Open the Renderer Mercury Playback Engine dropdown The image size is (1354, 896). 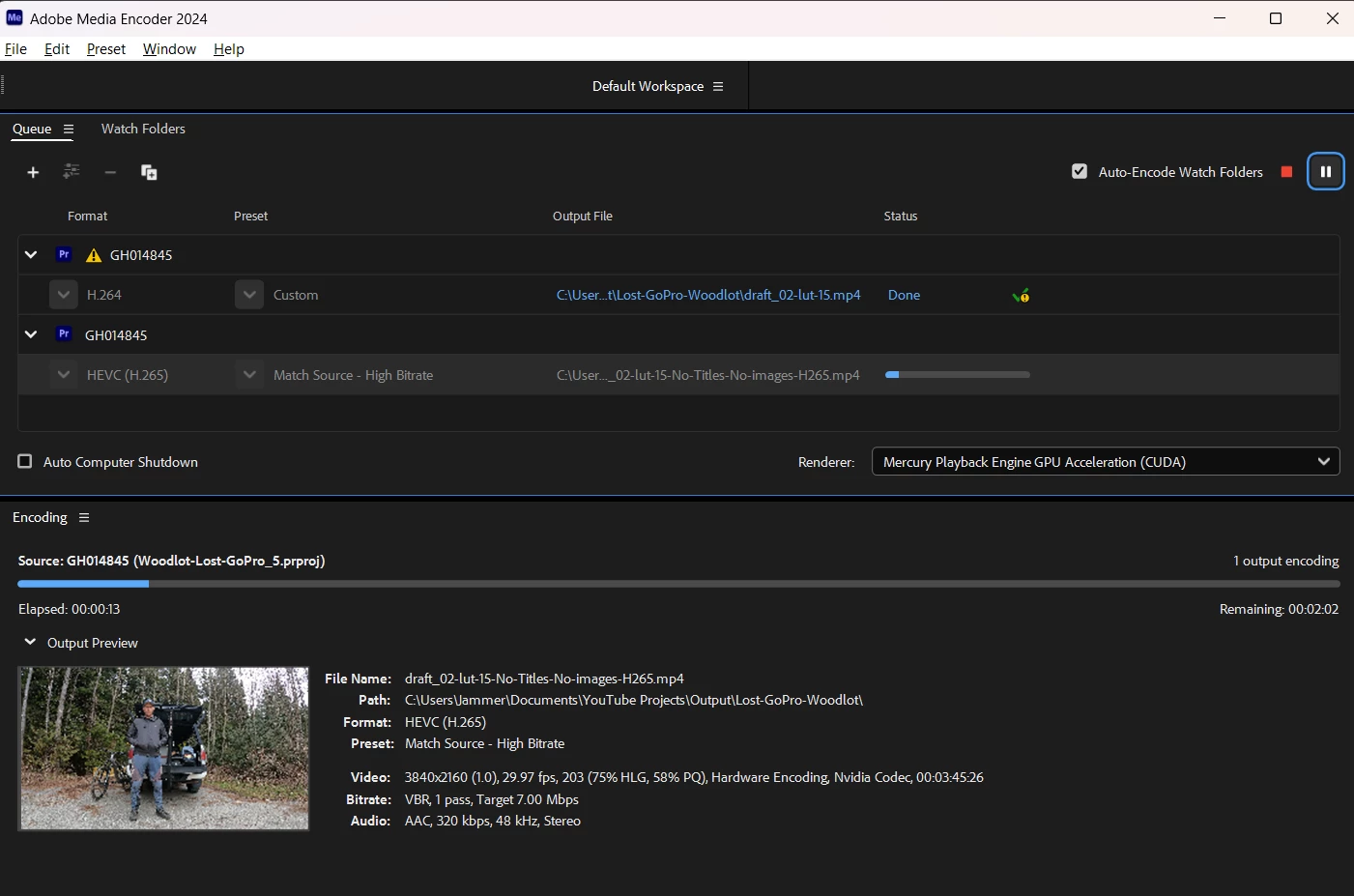pyautogui.click(x=1106, y=462)
